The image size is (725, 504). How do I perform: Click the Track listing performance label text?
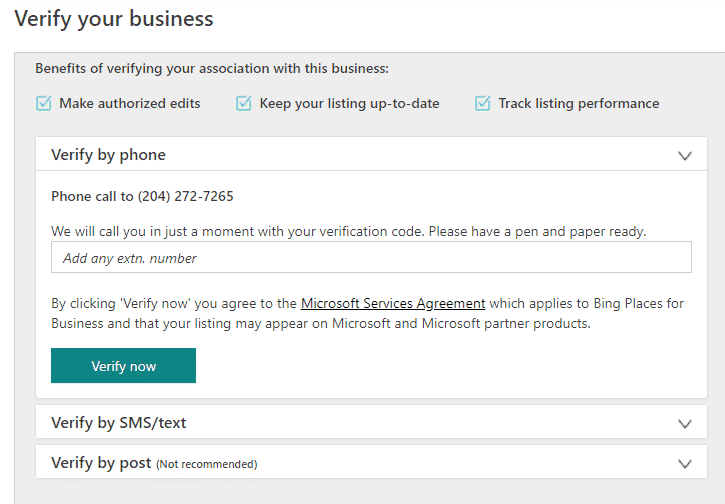579,103
